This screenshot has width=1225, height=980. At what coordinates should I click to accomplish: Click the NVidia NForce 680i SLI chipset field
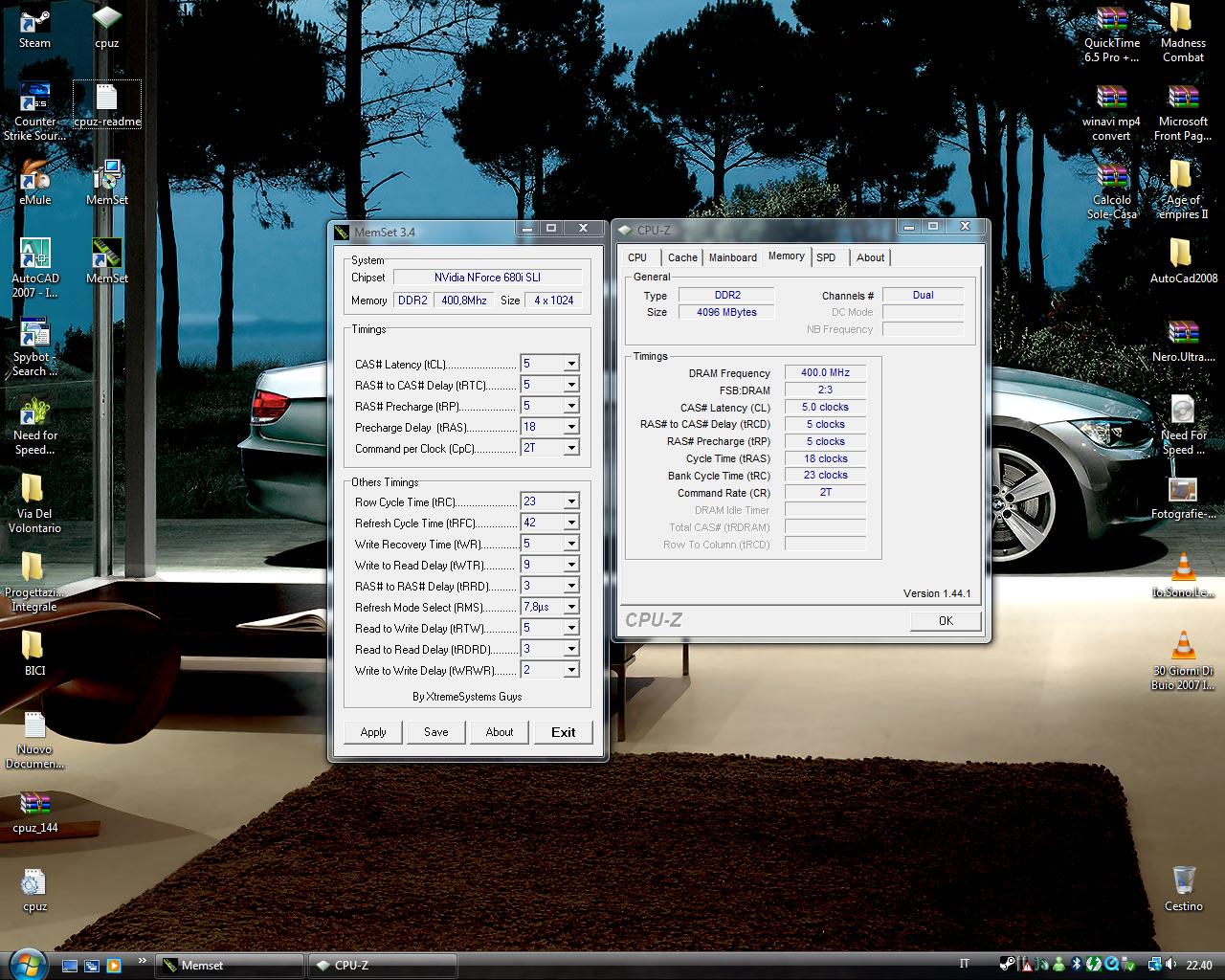tap(487, 277)
